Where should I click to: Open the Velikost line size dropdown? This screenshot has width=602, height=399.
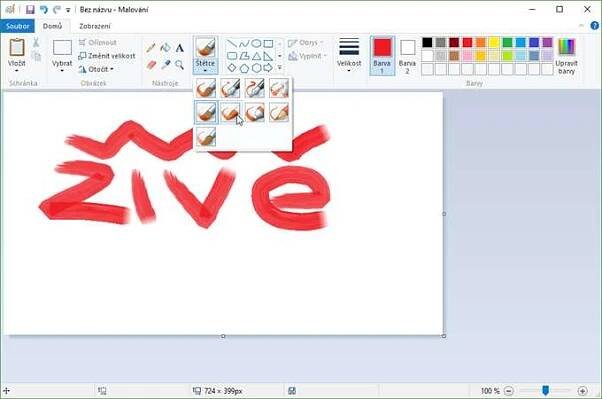click(349, 56)
